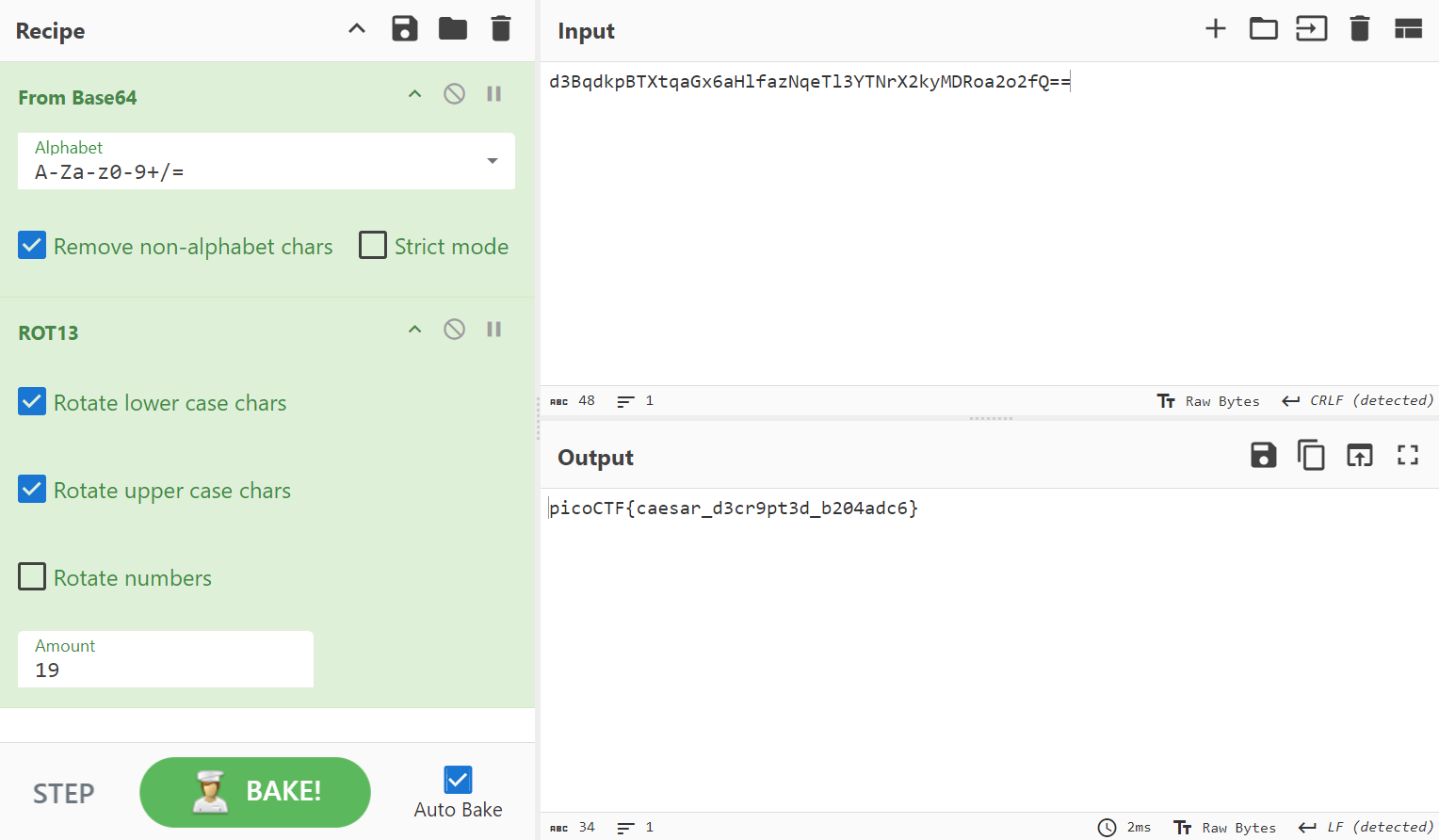The height and width of the screenshot is (840, 1439).
Task: Click the ROT13 Amount field
Action: point(165,670)
